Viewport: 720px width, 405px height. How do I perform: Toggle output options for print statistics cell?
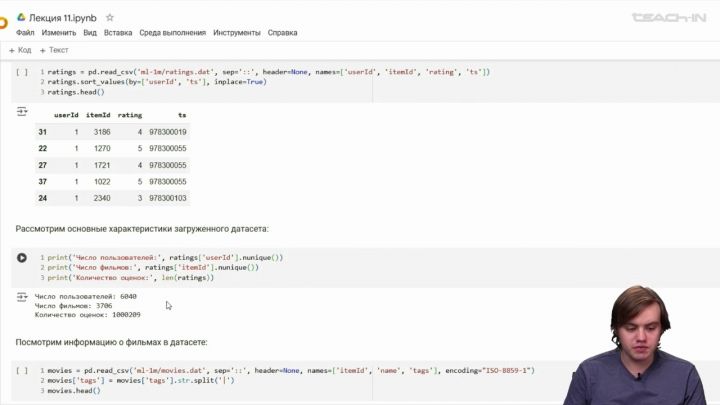[x=22, y=296]
